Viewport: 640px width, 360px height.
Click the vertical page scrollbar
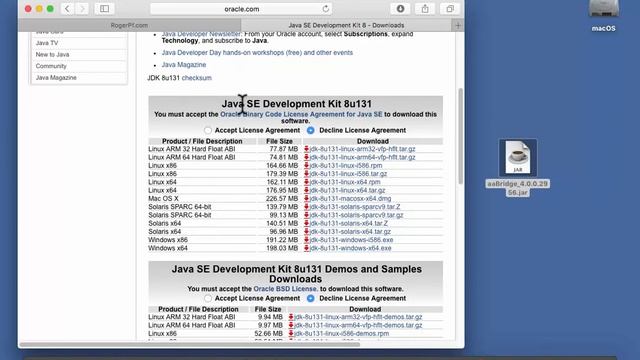[x=460, y=136]
